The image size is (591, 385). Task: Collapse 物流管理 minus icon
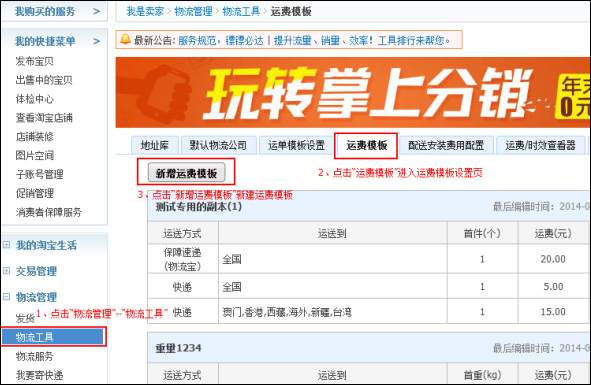tap(6, 297)
